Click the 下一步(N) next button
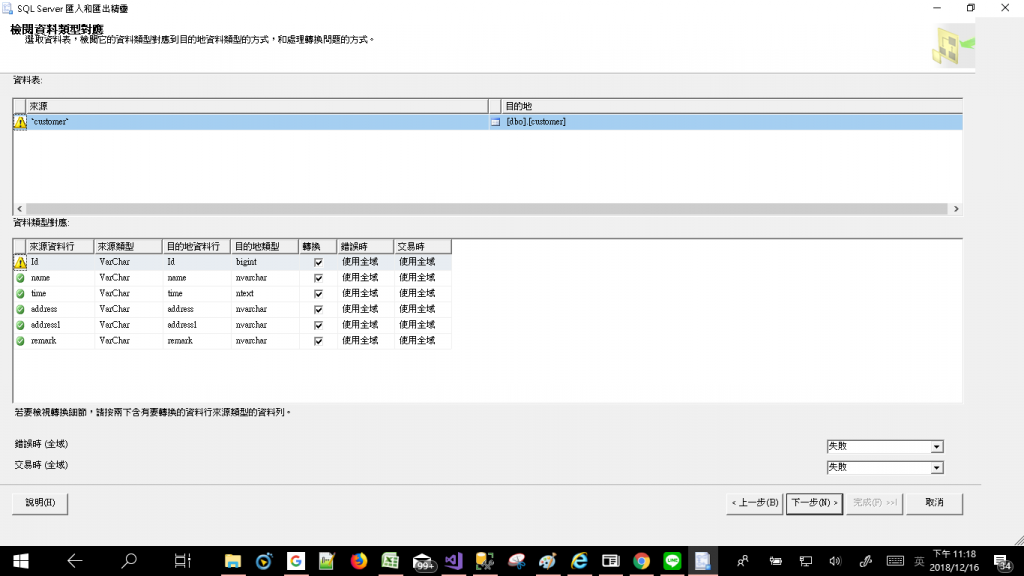Screen dimensions: 1024x576 [814, 503]
